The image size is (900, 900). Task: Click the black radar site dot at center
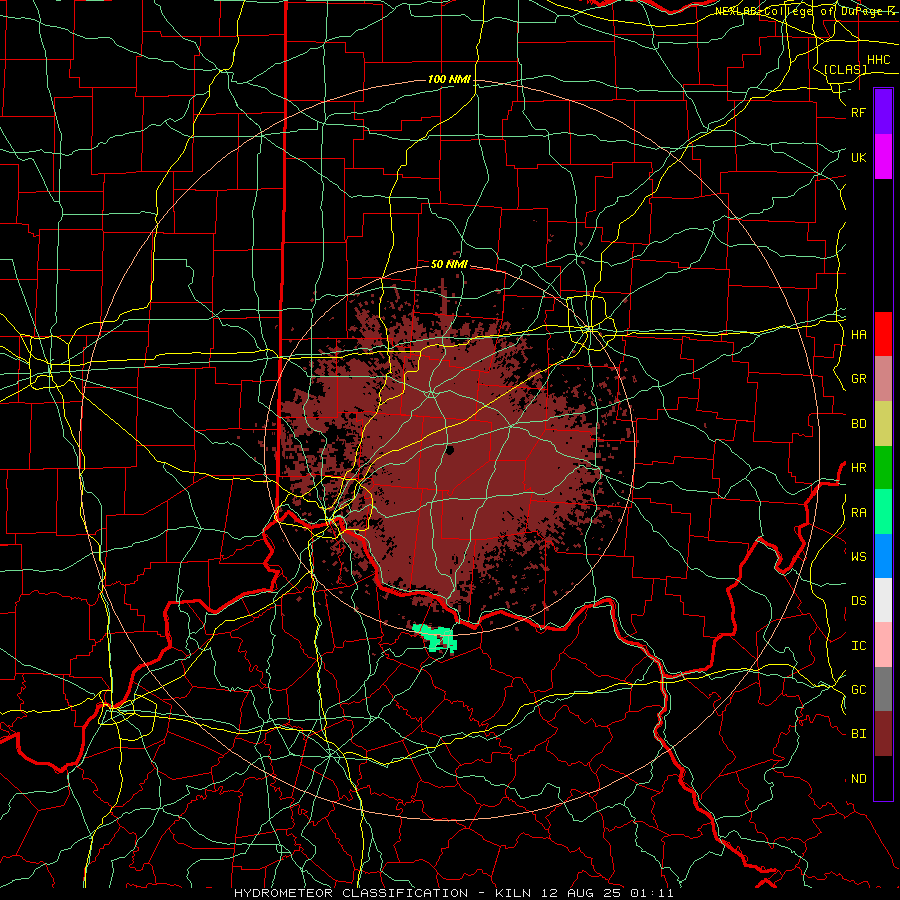tap(450, 449)
